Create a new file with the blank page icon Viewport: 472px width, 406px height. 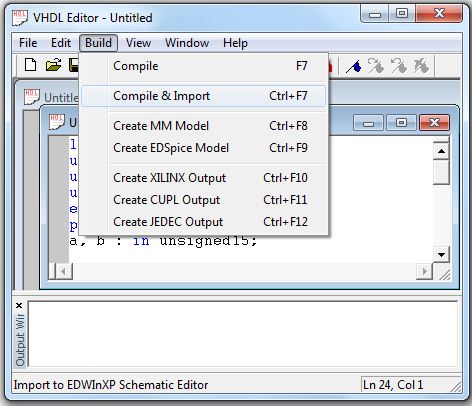click(31, 65)
